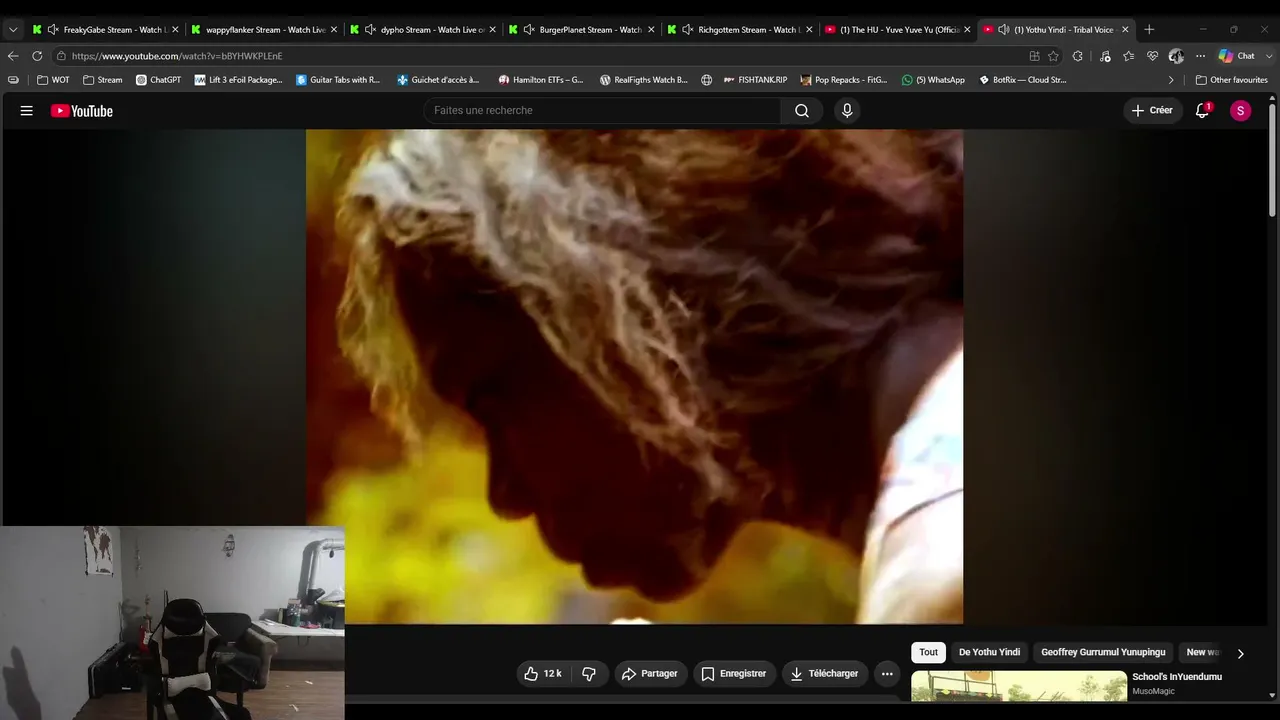Open the browser profile picture
This screenshot has width=1280, height=720.
pyautogui.click(x=1176, y=56)
